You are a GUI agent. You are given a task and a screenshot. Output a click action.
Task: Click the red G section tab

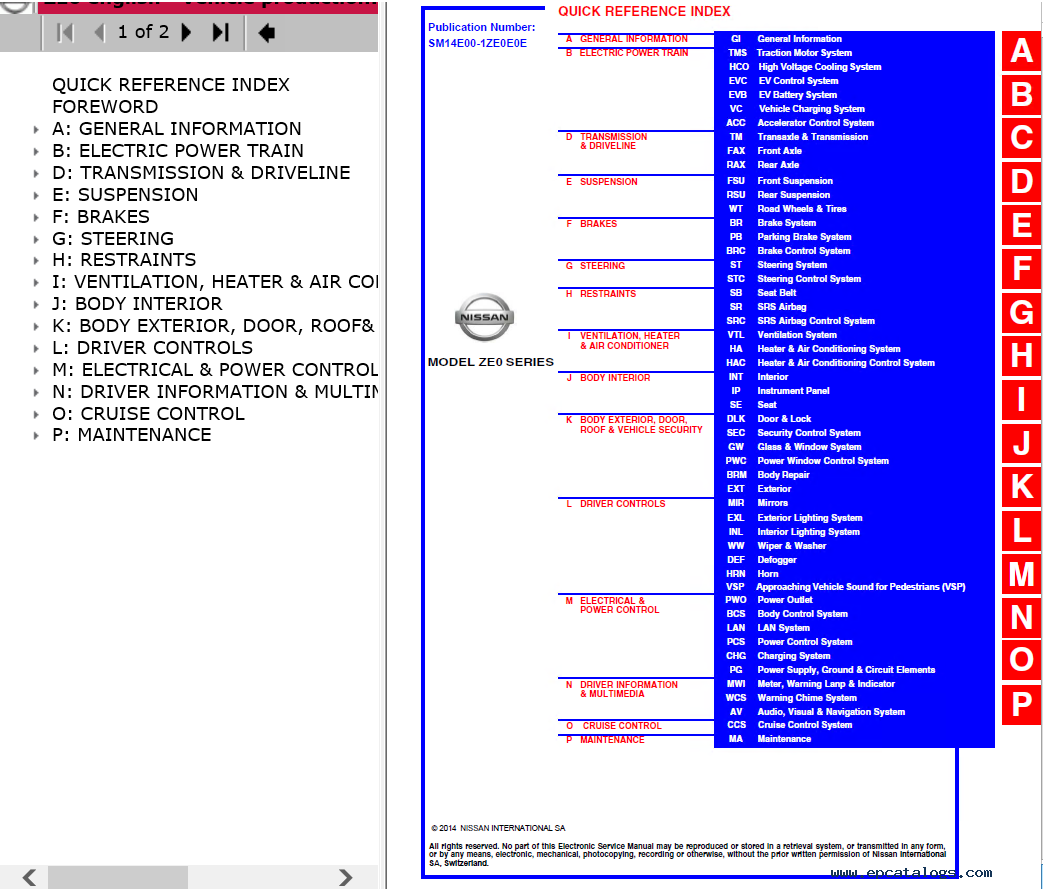[x=1022, y=312]
